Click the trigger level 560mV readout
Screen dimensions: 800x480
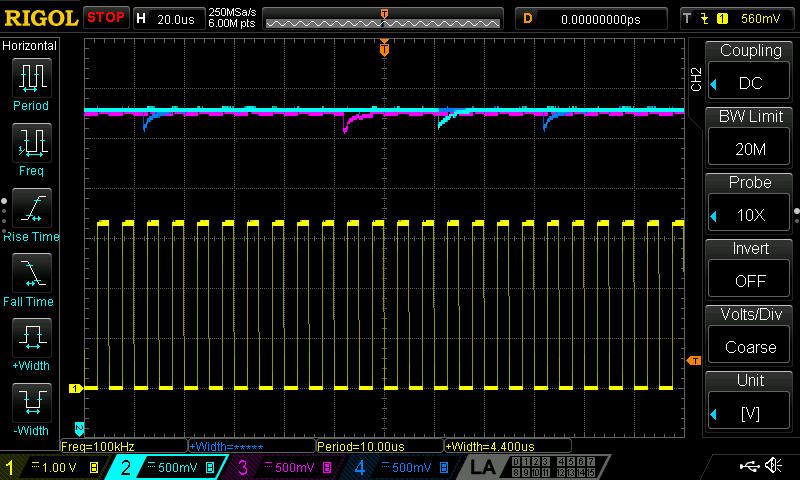pyautogui.click(x=760, y=19)
